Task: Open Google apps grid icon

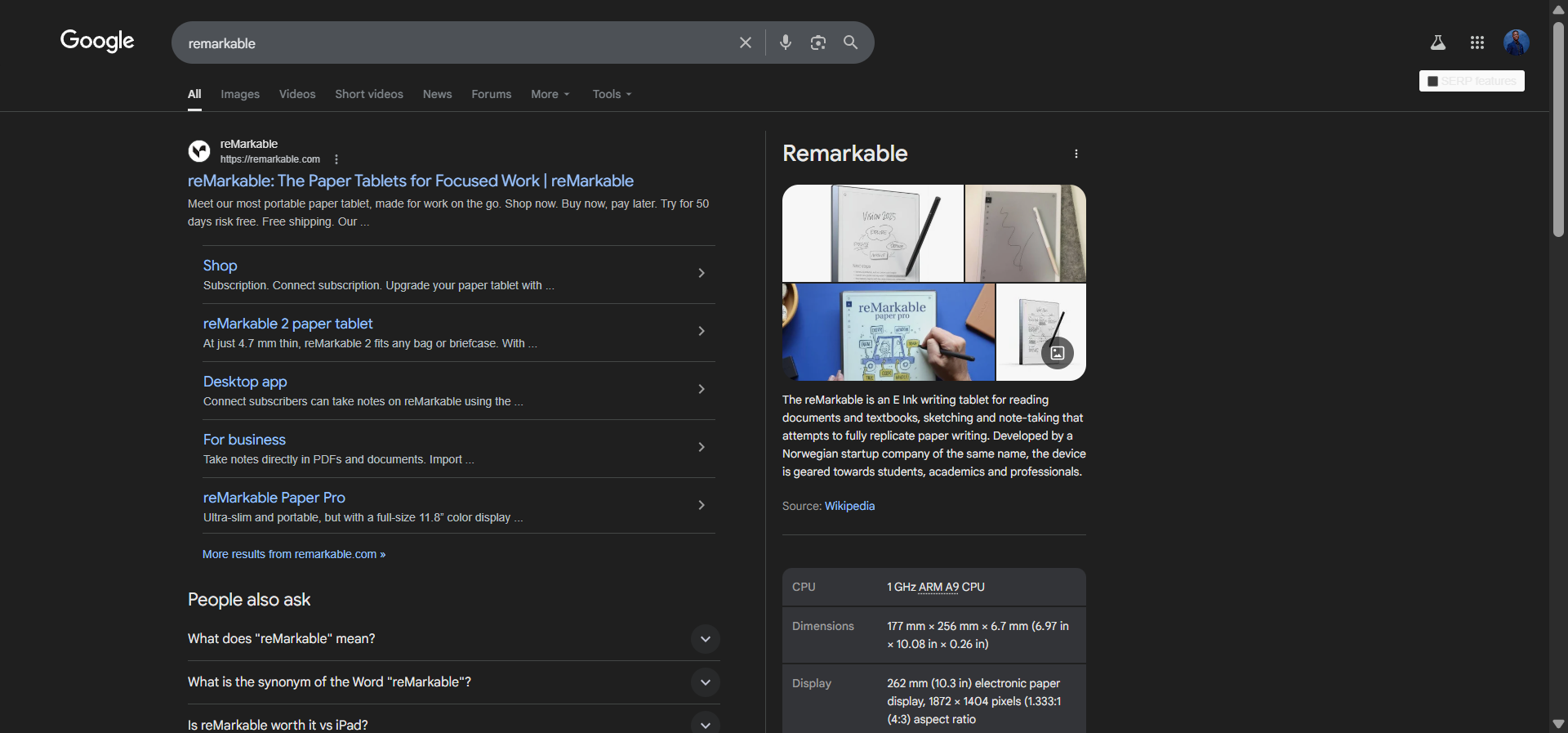Action: 1477,42
